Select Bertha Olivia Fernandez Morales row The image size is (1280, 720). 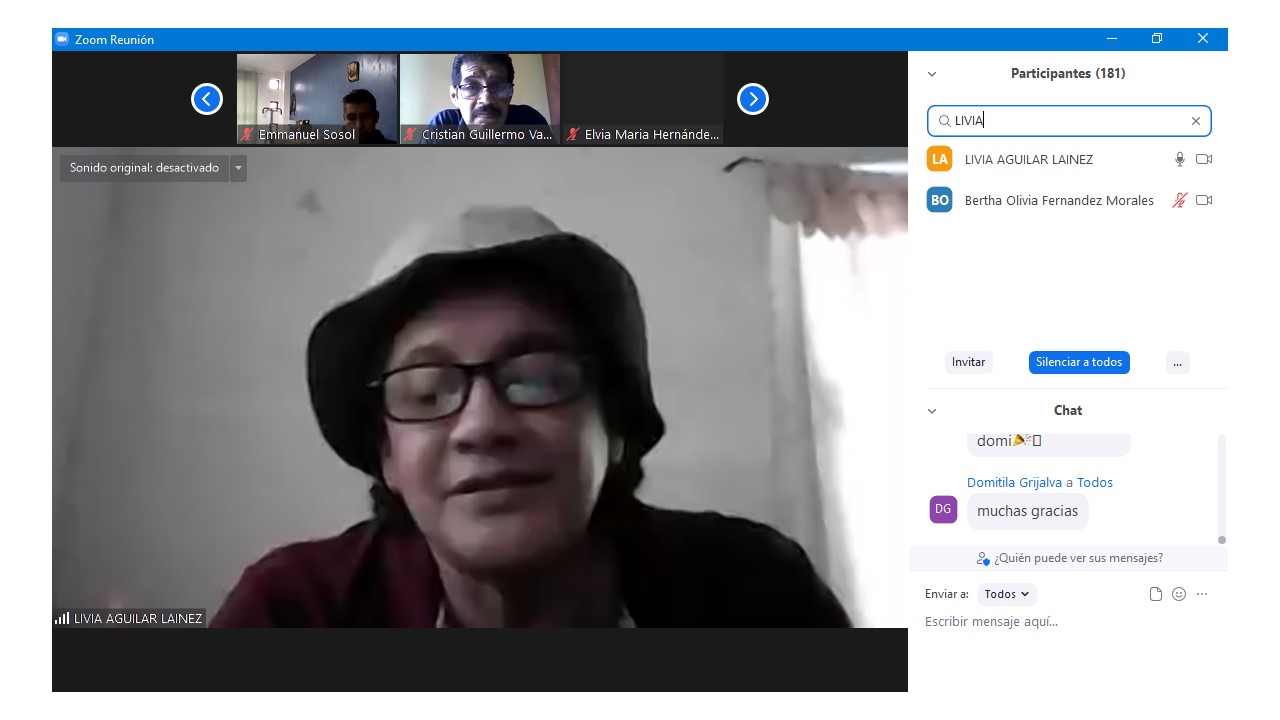(1068, 200)
